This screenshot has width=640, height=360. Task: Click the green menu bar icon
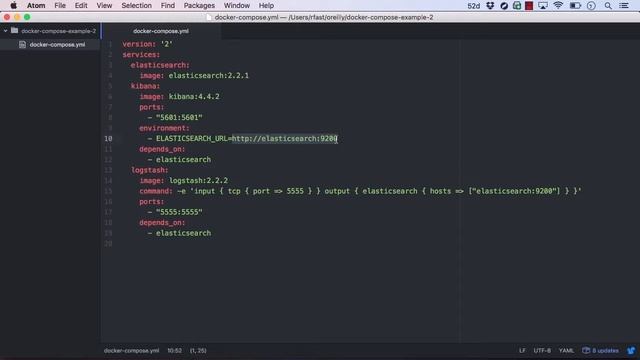pos(517,6)
